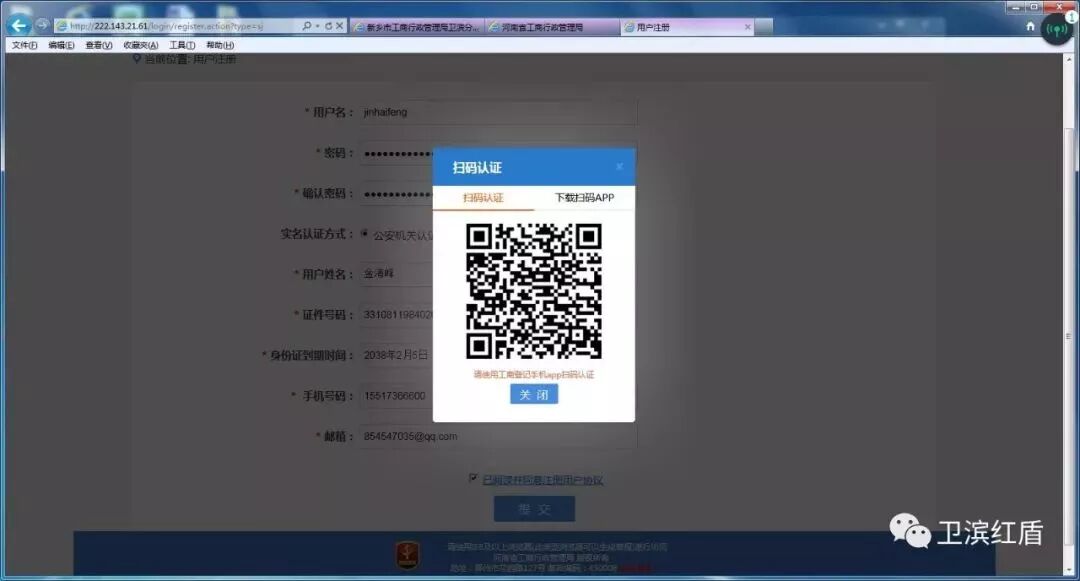Viewport: 1080px width, 581px height.
Task: Open the home icon in browser toolbar
Action: (x=1030, y=26)
